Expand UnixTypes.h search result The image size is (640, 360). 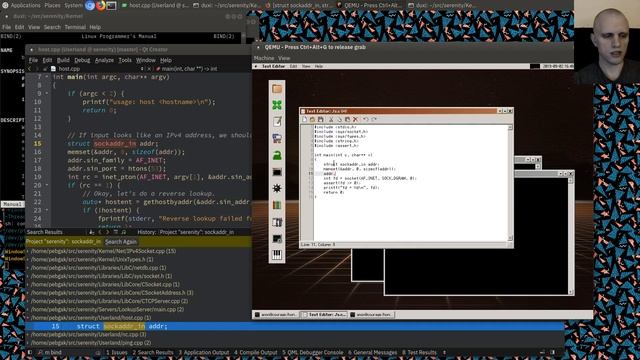28,259
